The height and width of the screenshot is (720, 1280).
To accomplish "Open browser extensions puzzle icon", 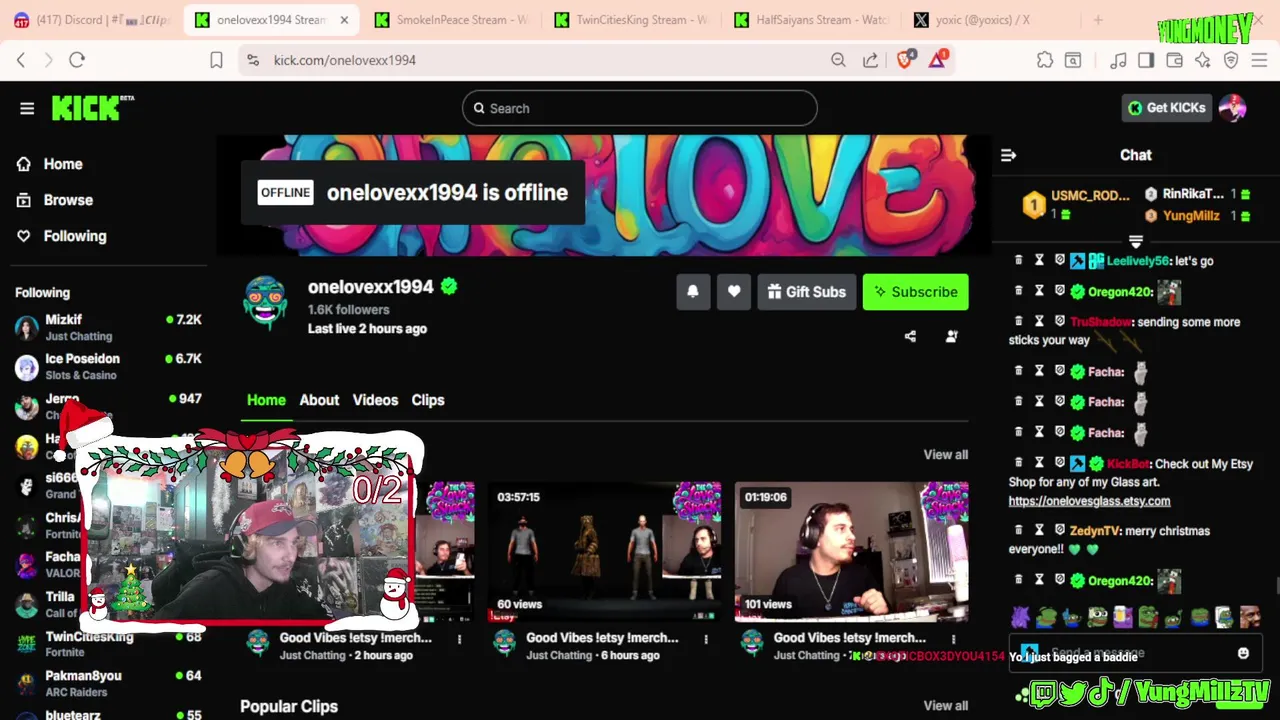I will click(x=1045, y=60).
